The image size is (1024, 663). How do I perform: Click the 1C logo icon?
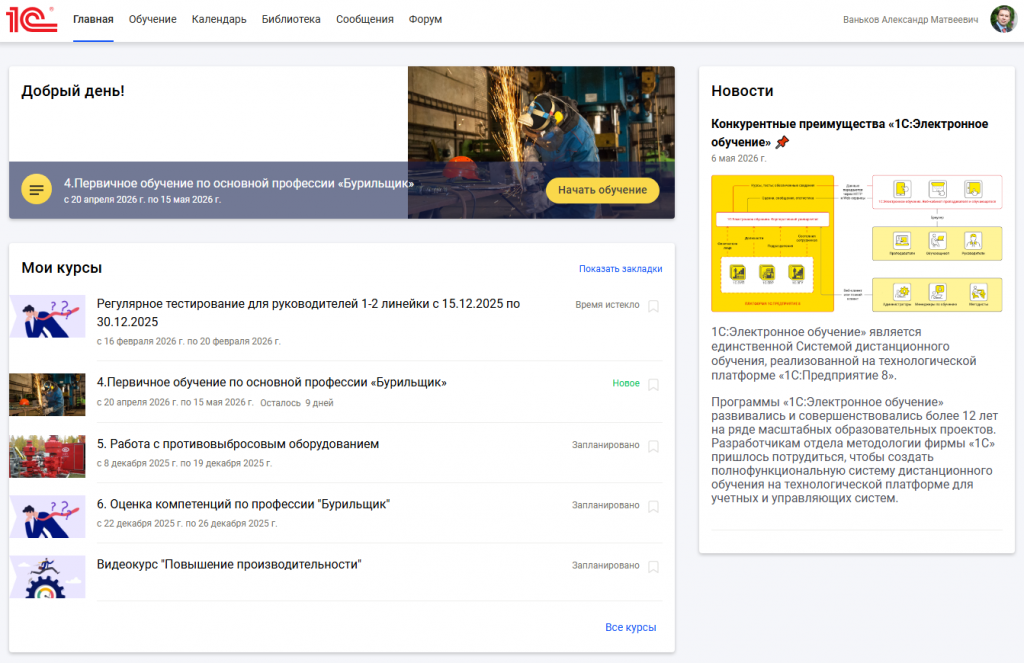[x=31, y=20]
